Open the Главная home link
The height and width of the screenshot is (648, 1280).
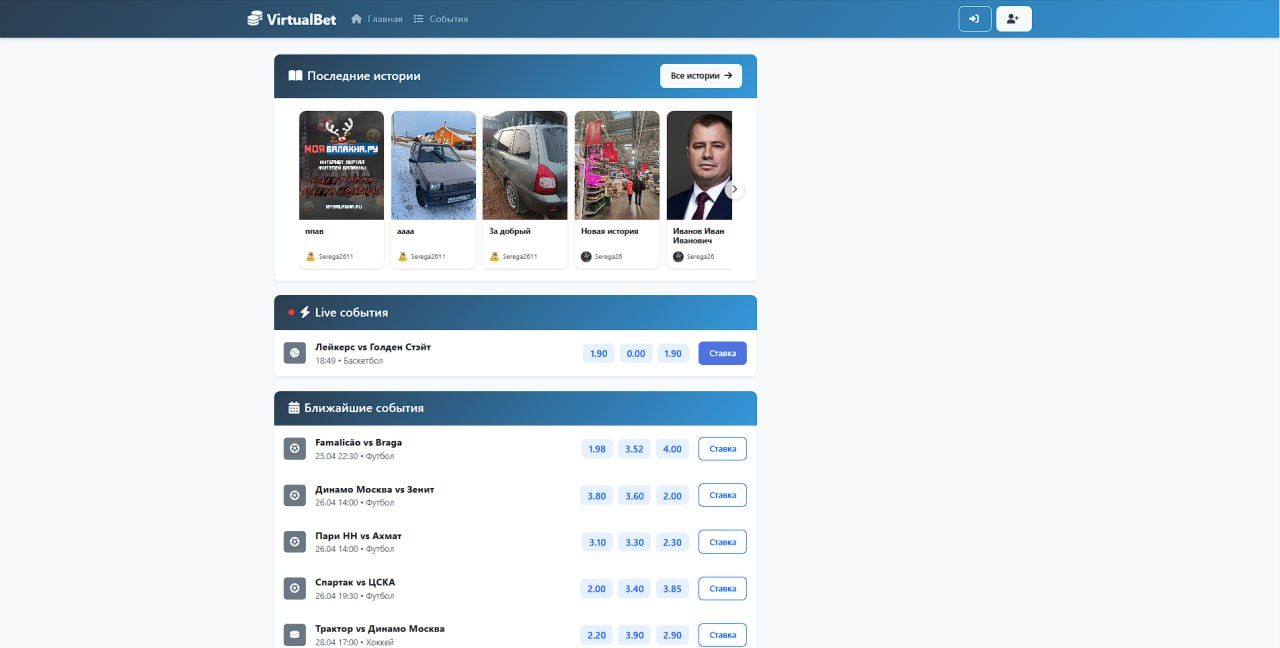pos(377,19)
